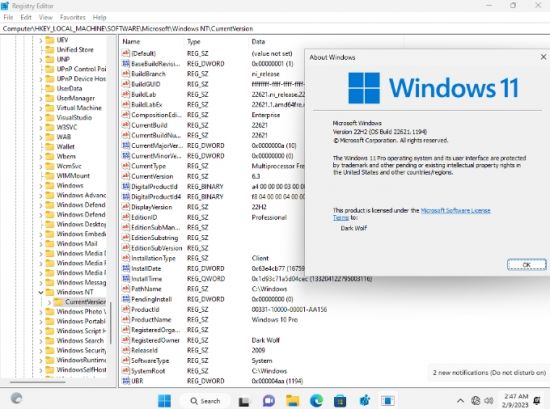550x409 pixels.
Task: Collapse the Windows NT tree node
Action: 41,292
